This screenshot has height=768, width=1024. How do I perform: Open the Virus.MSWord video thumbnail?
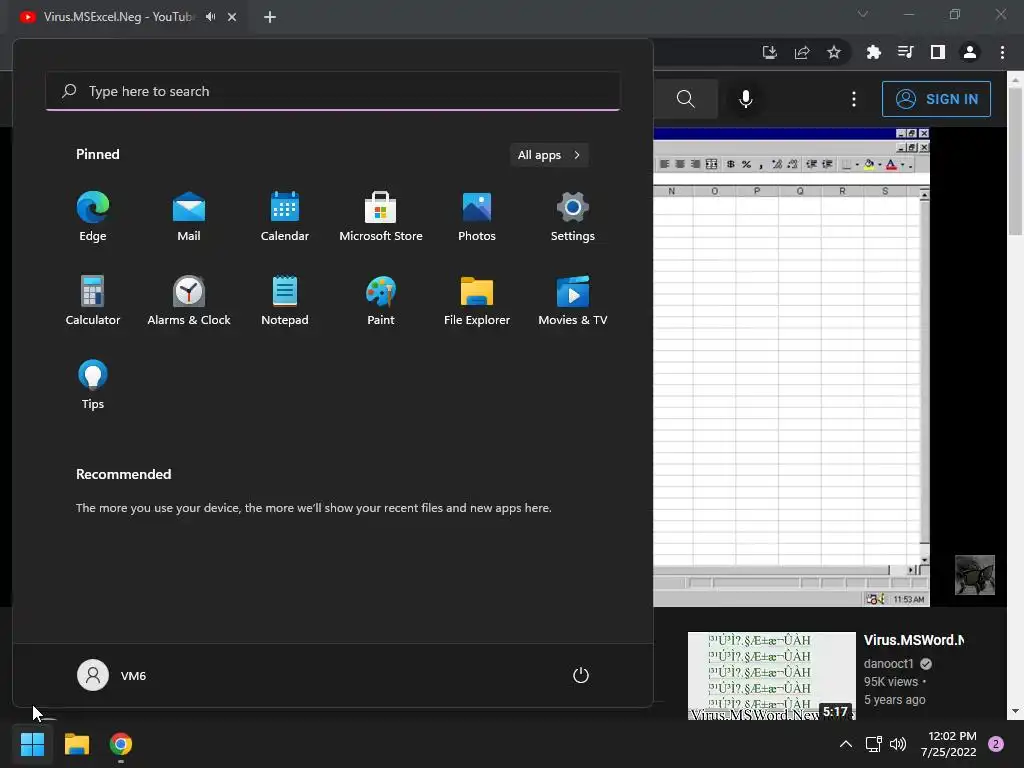pos(772,675)
